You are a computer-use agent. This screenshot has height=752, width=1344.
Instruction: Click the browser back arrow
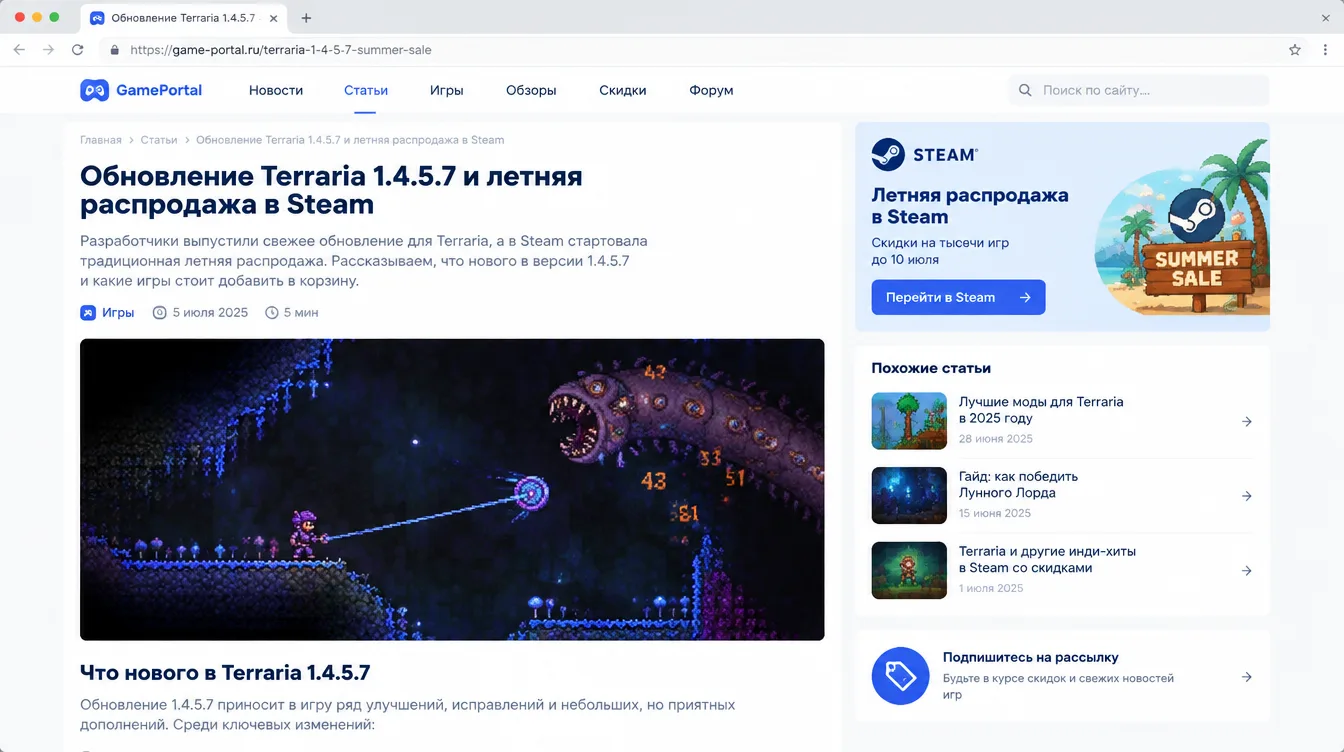click(x=19, y=49)
